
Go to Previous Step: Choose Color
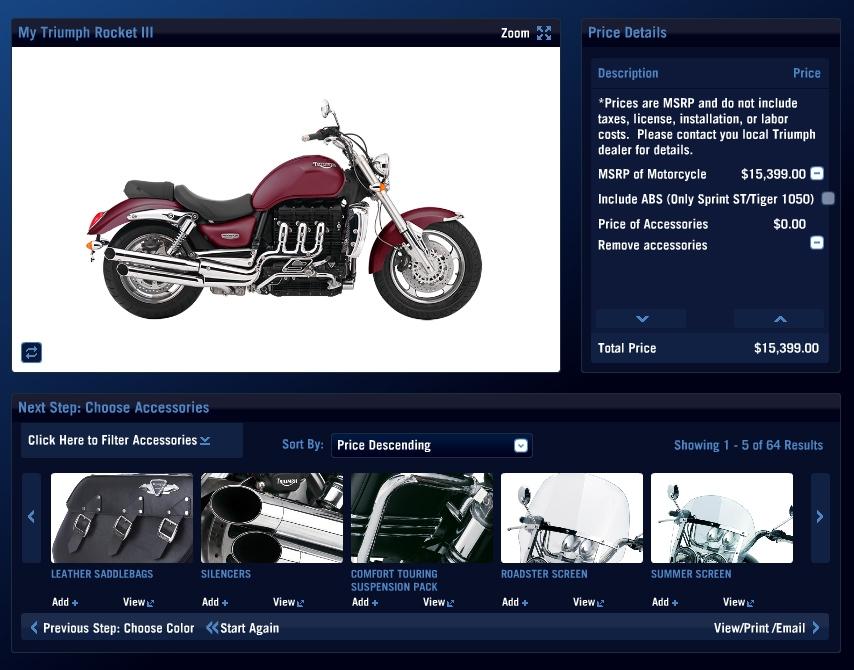click(112, 628)
